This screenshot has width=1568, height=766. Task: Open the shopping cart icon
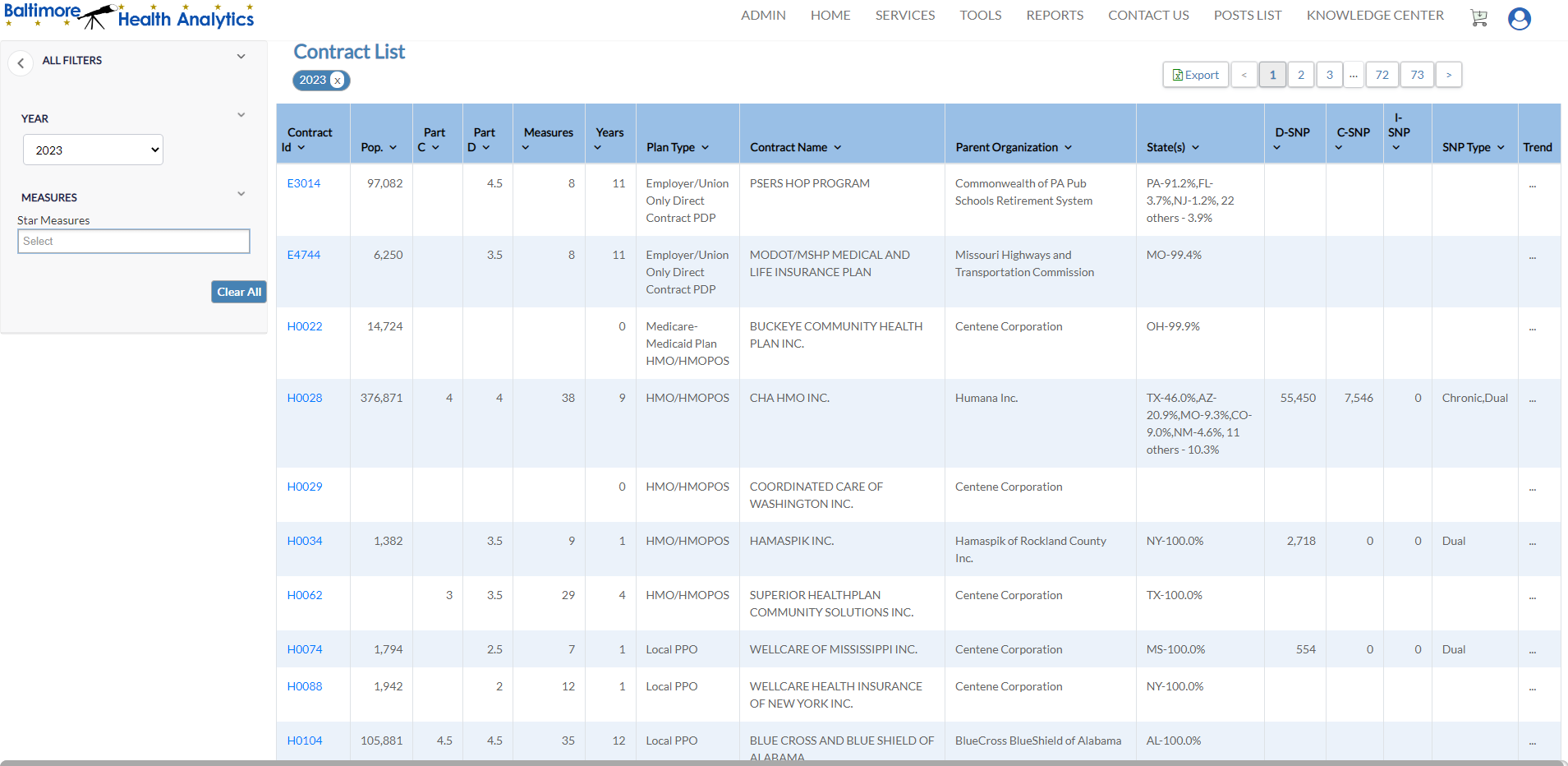click(x=1478, y=18)
